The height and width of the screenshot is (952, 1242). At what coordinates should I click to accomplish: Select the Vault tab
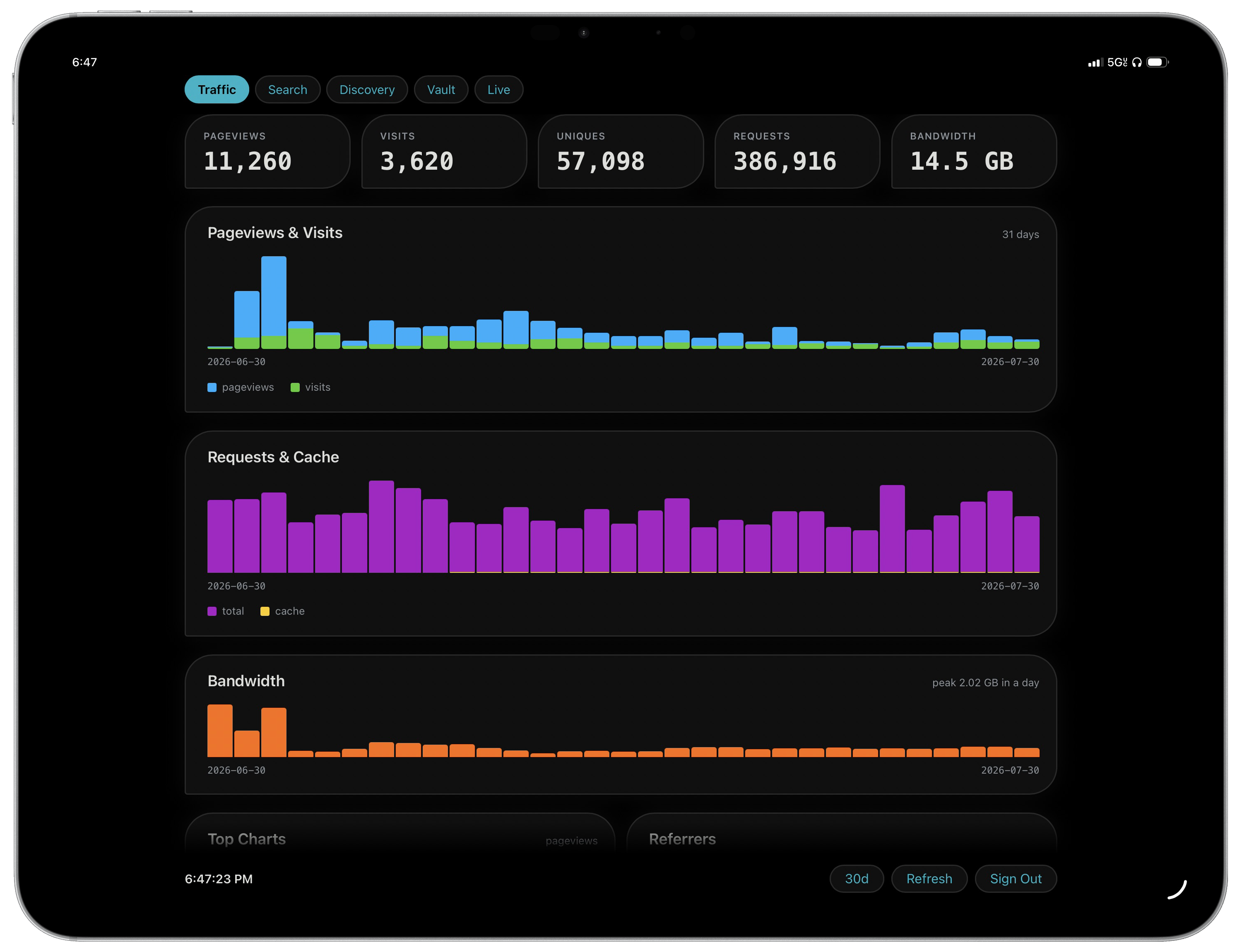click(x=440, y=89)
